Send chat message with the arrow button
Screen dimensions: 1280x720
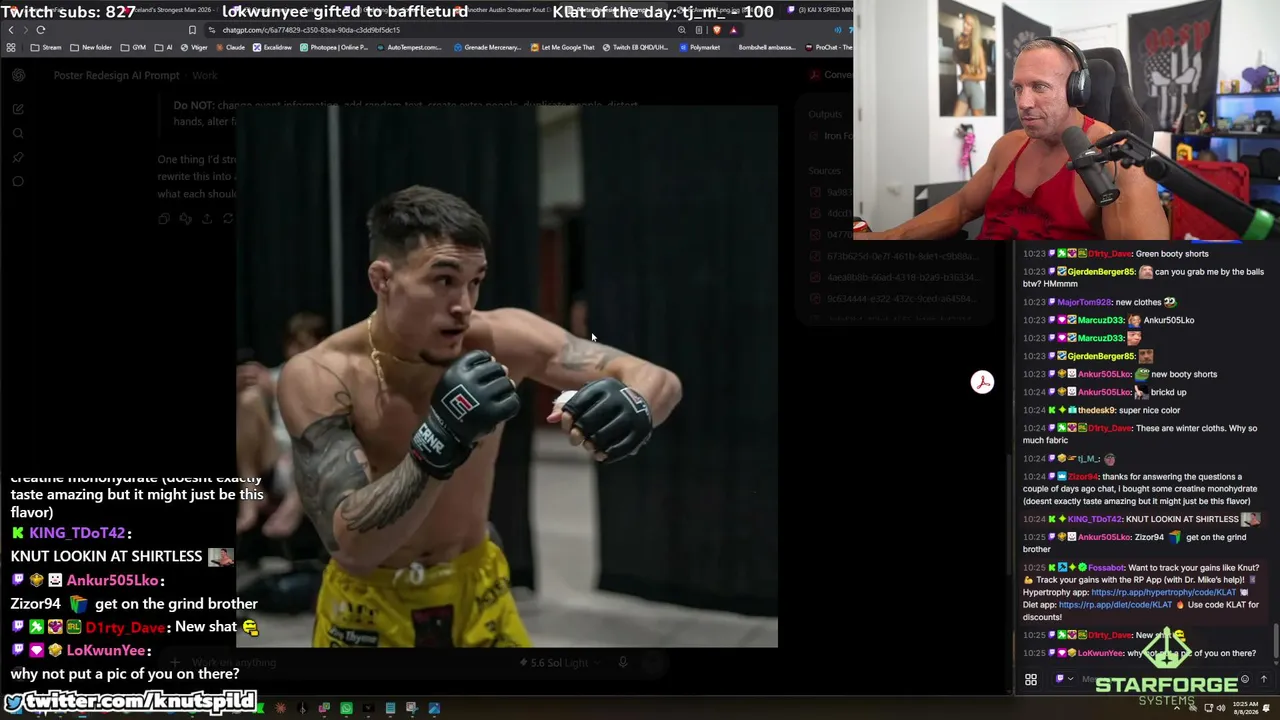[1264, 680]
